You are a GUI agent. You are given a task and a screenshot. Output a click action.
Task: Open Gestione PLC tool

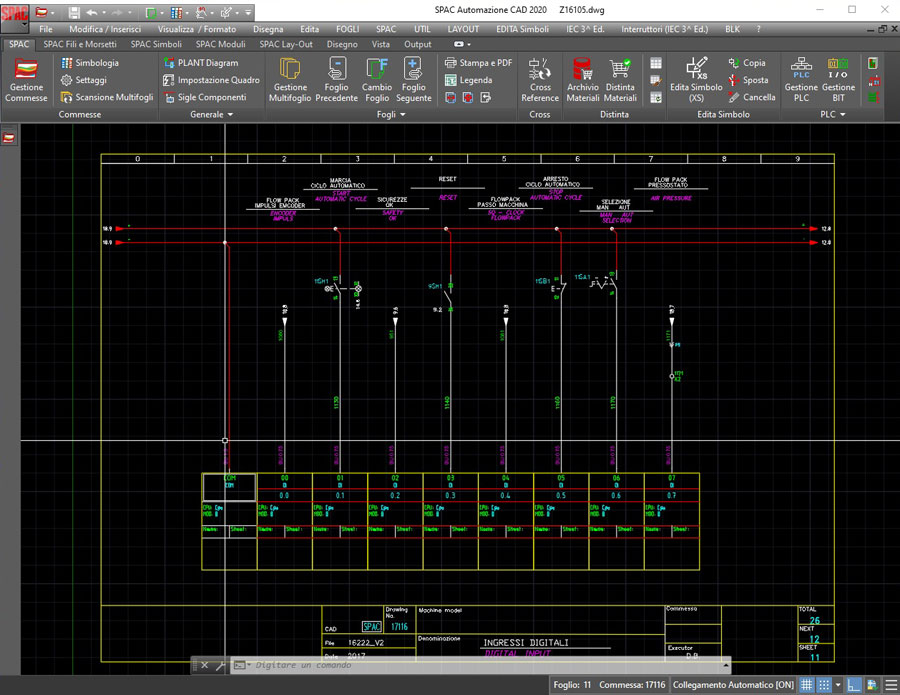[x=801, y=79]
